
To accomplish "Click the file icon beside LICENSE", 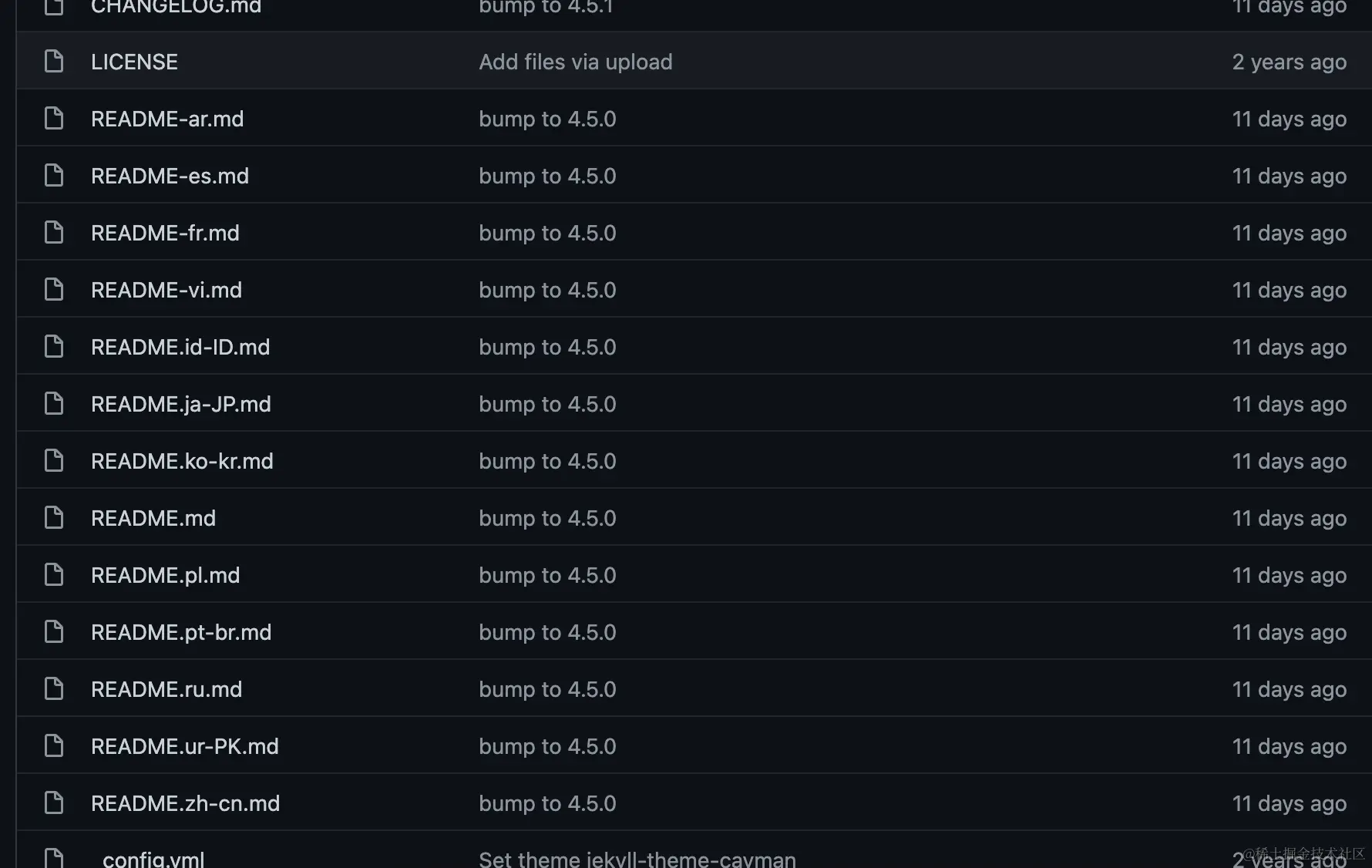I will (x=54, y=61).
